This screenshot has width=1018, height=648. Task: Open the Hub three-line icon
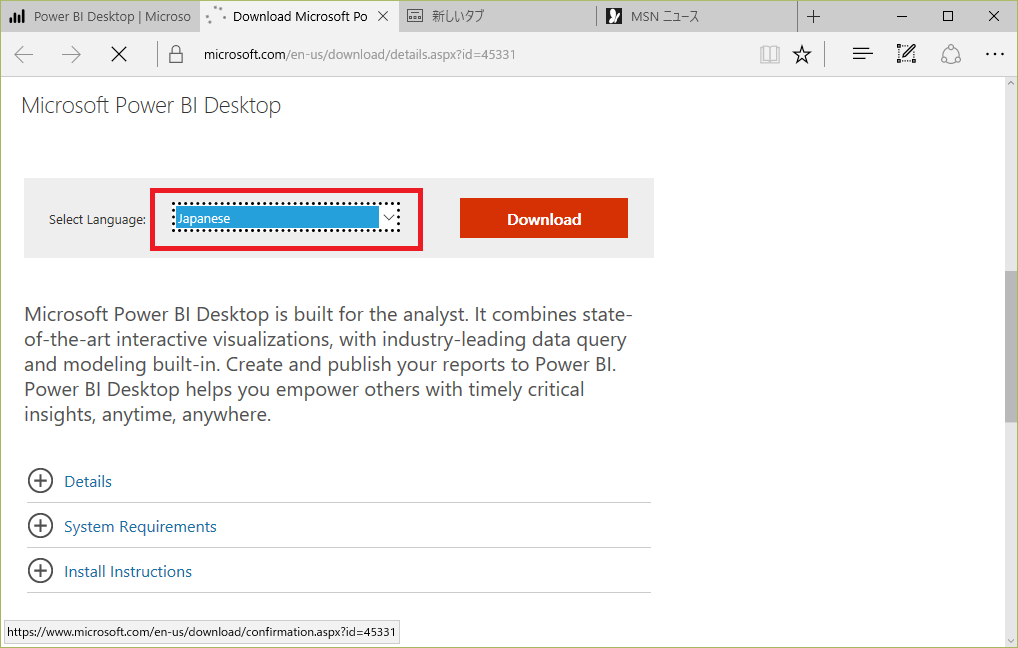tap(862, 55)
